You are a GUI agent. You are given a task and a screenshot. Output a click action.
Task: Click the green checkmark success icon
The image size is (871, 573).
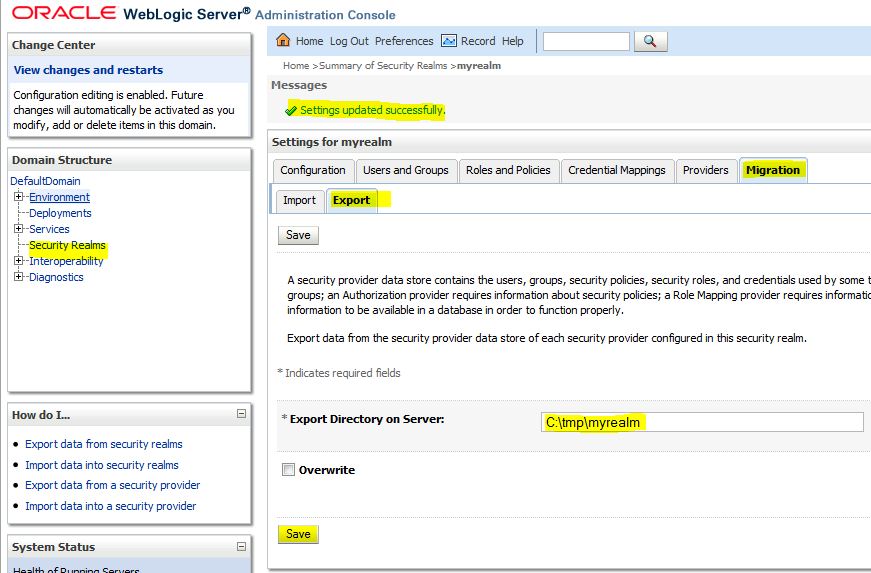click(291, 110)
